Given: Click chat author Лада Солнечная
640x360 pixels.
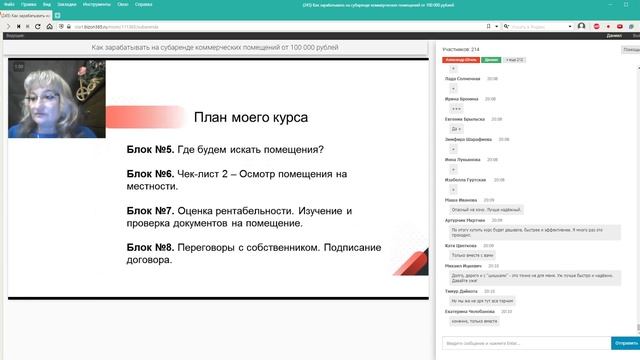Looking at the screenshot, I should click(x=462, y=79).
